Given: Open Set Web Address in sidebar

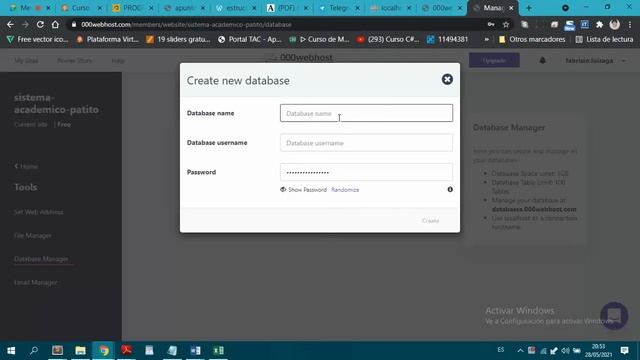Looking at the screenshot, I should click(x=38, y=212).
